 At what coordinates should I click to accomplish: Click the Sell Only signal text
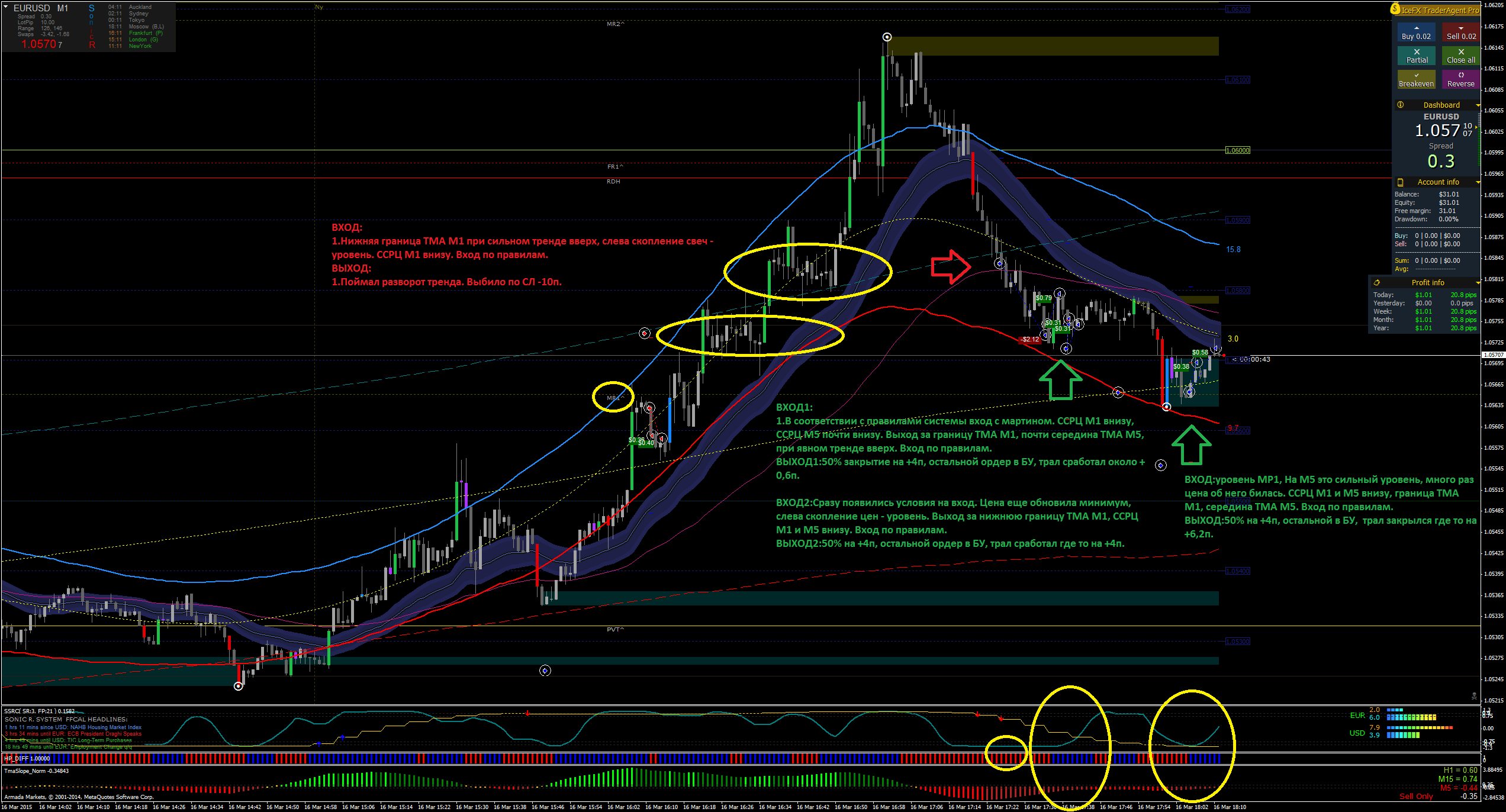coord(1416,797)
